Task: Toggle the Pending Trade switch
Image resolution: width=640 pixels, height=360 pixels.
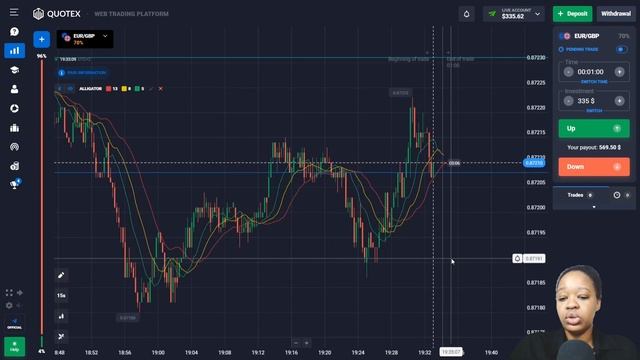Action: 621,49
